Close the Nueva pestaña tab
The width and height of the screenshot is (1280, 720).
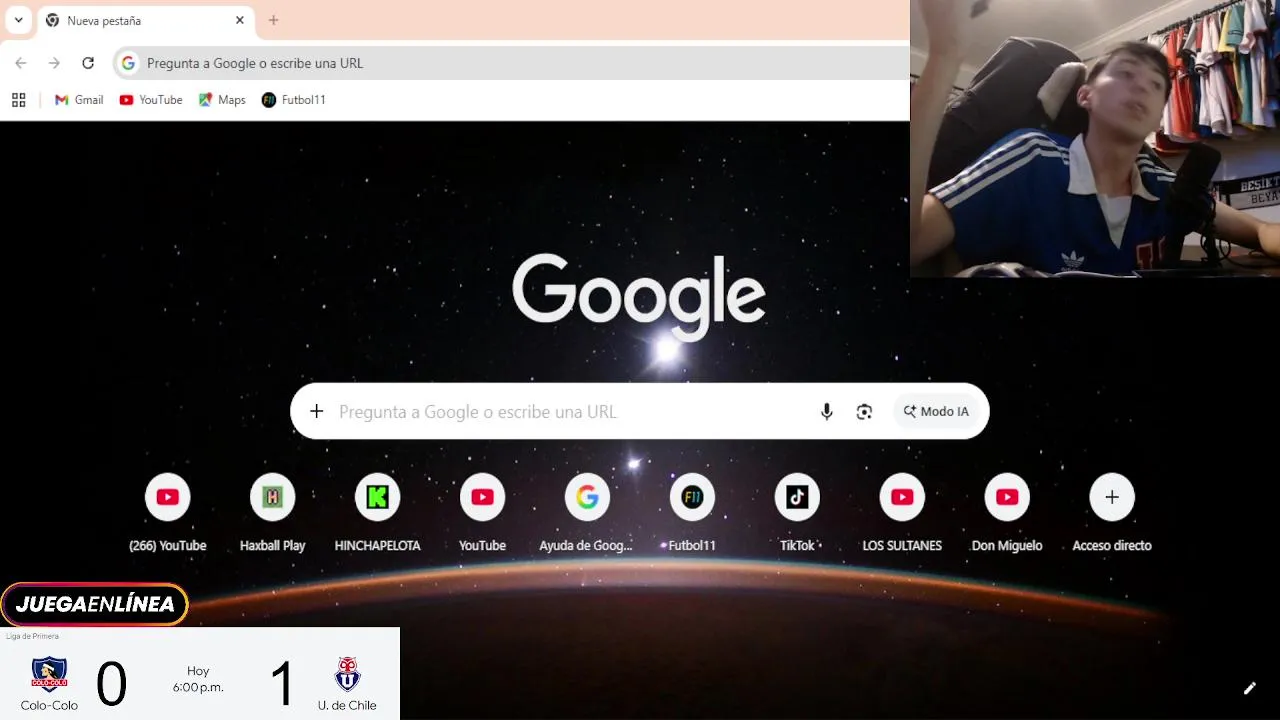[x=240, y=20]
